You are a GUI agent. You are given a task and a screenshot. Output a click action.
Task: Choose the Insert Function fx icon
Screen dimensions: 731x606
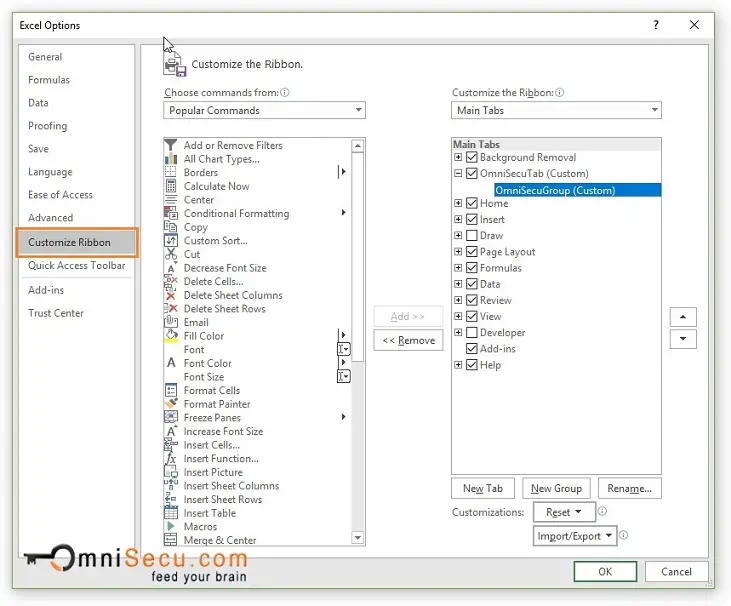[171, 458]
